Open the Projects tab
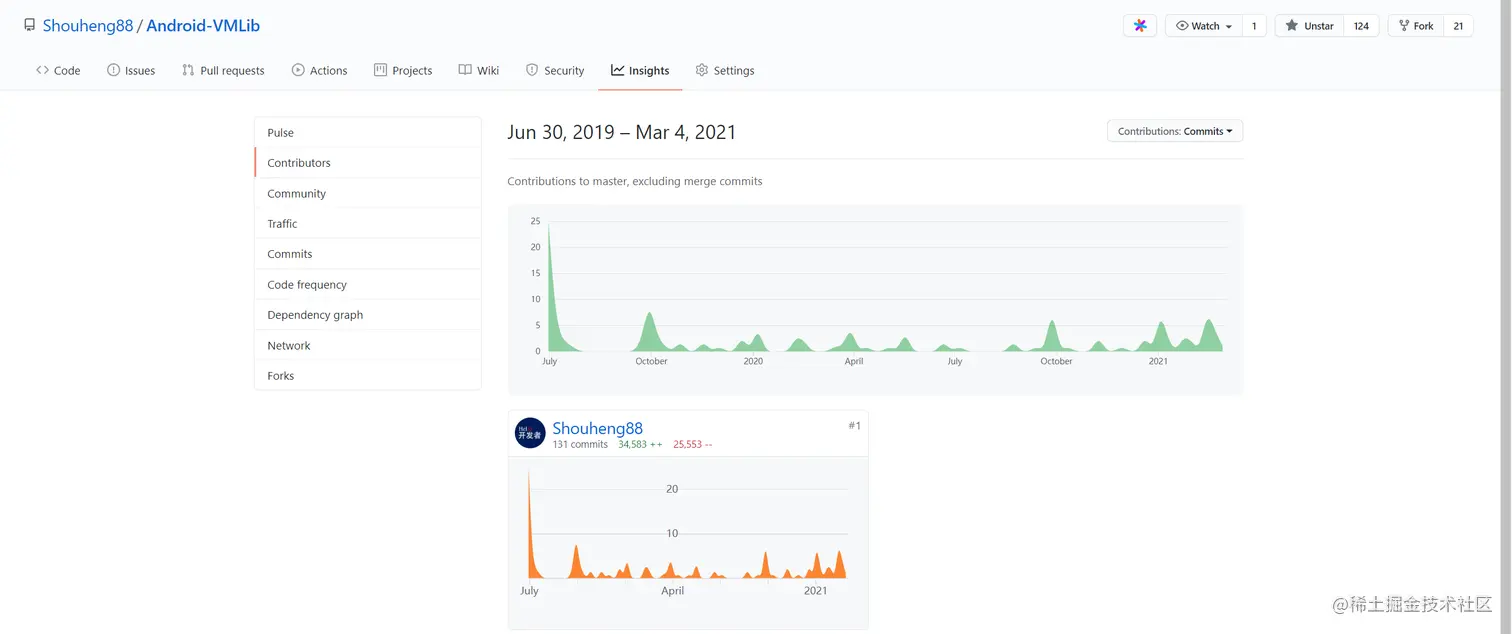 pyautogui.click(x=403, y=70)
